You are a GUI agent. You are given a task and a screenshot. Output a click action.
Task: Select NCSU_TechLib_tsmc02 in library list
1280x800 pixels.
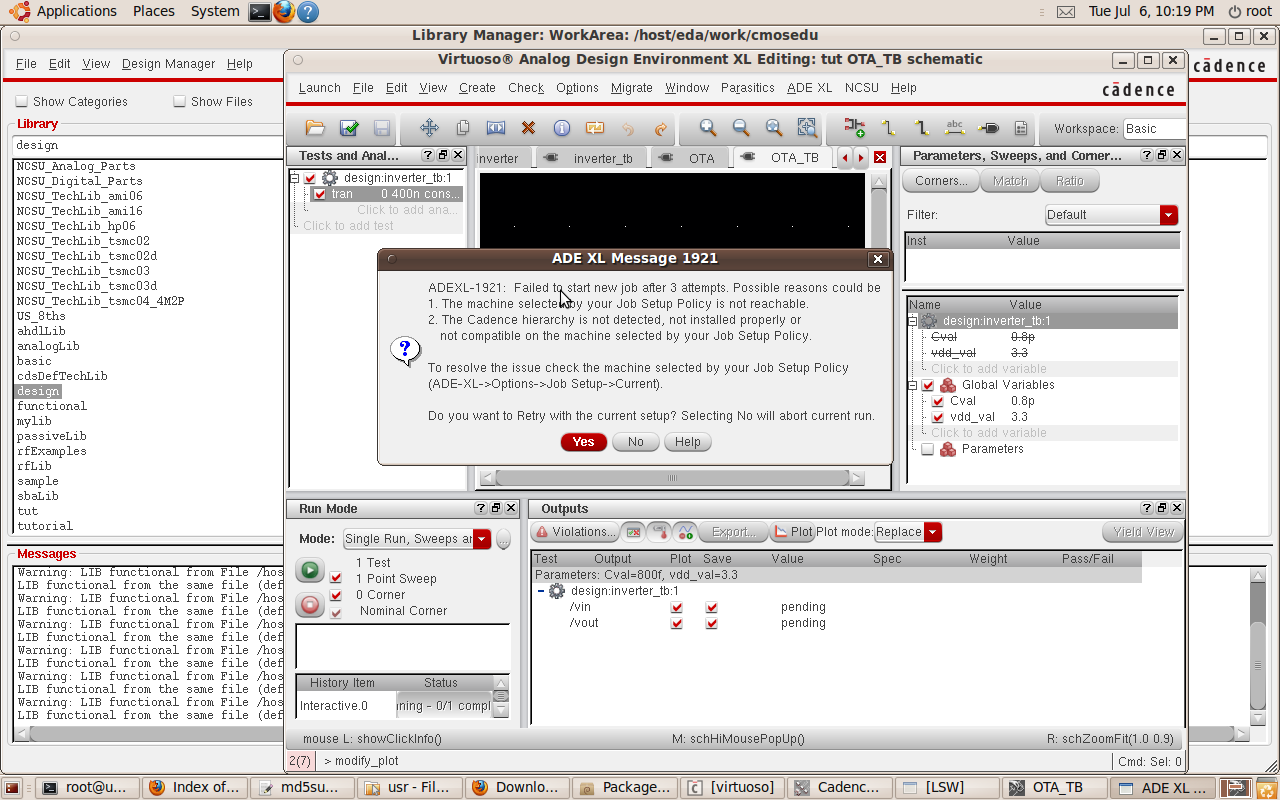83,241
